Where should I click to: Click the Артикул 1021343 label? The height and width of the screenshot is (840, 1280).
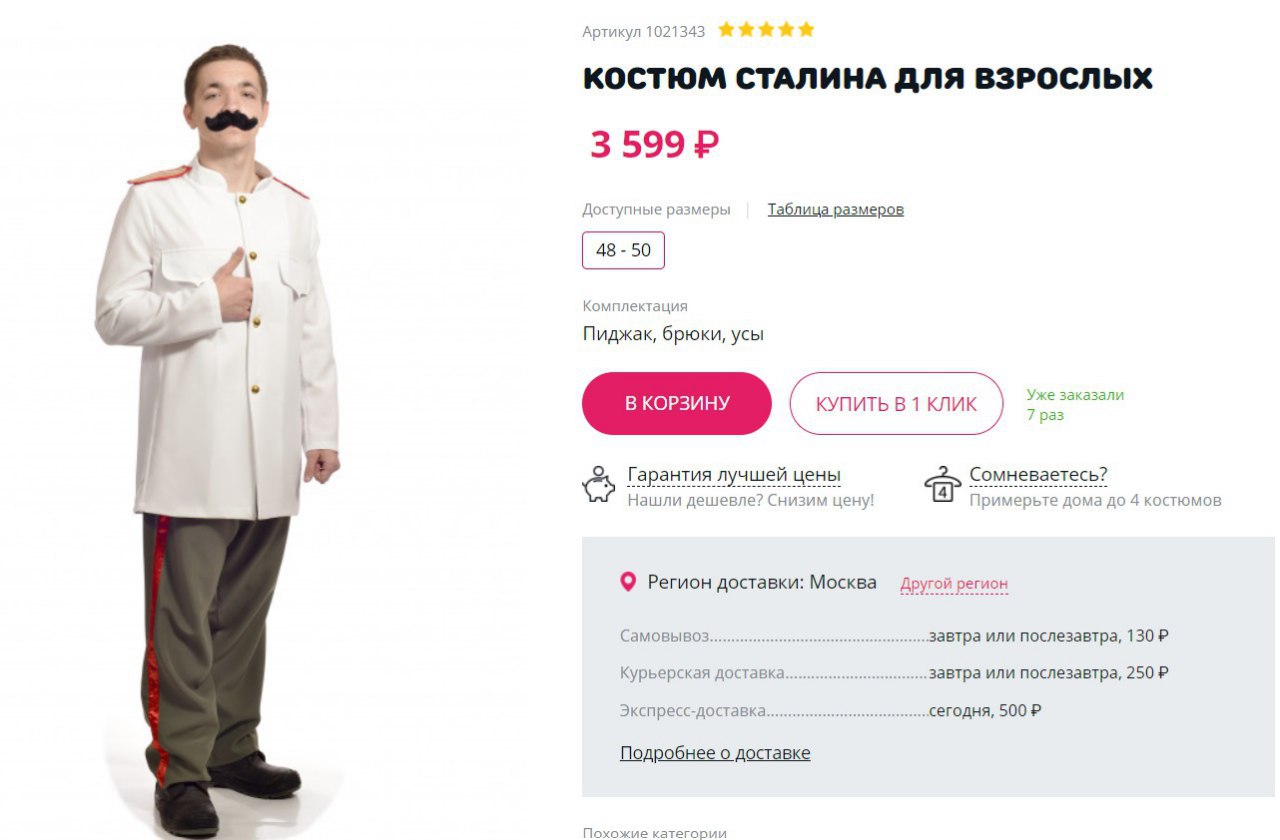point(643,32)
